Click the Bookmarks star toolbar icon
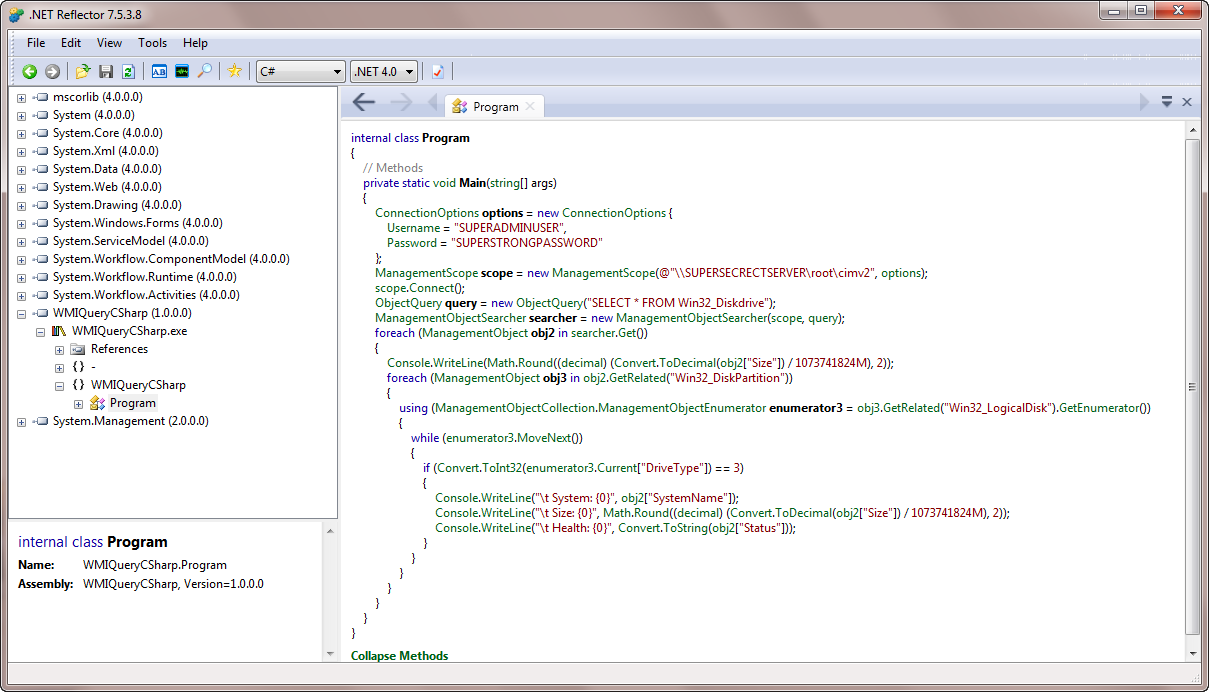The height and width of the screenshot is (692, 1209). 235,71
